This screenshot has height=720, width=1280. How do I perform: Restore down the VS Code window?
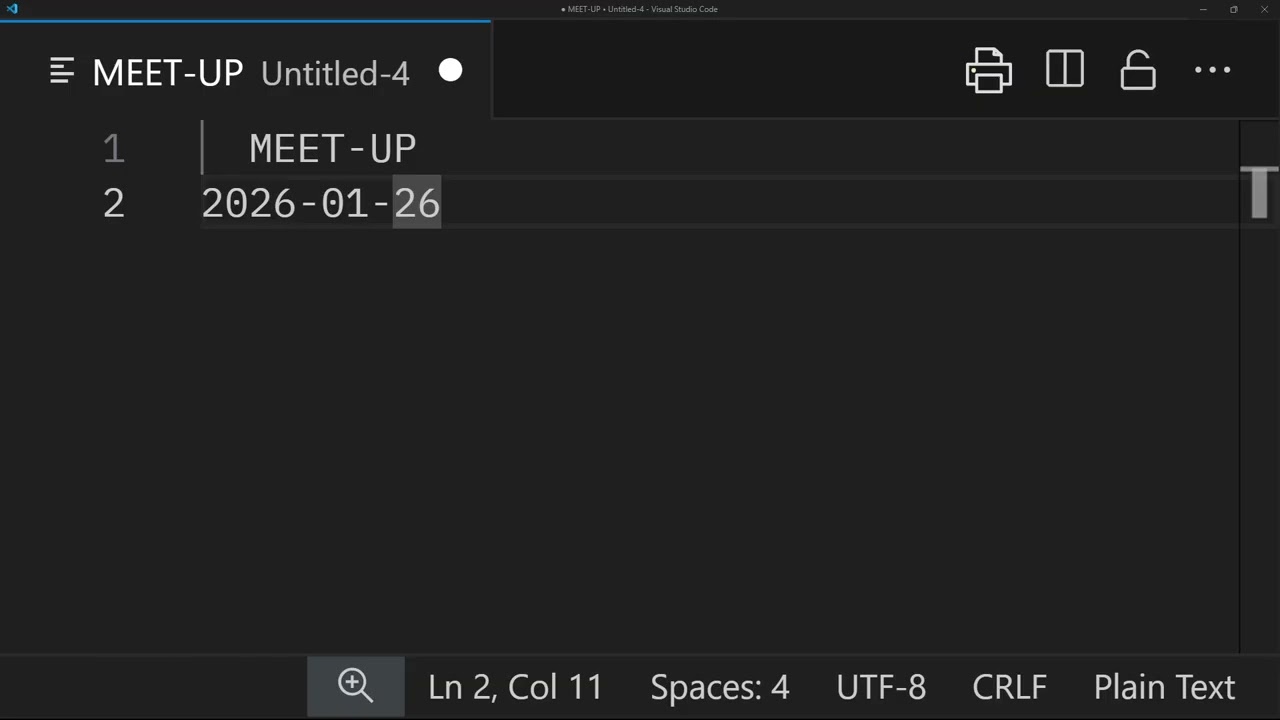pyautogui.click(x=1233, y=9)
